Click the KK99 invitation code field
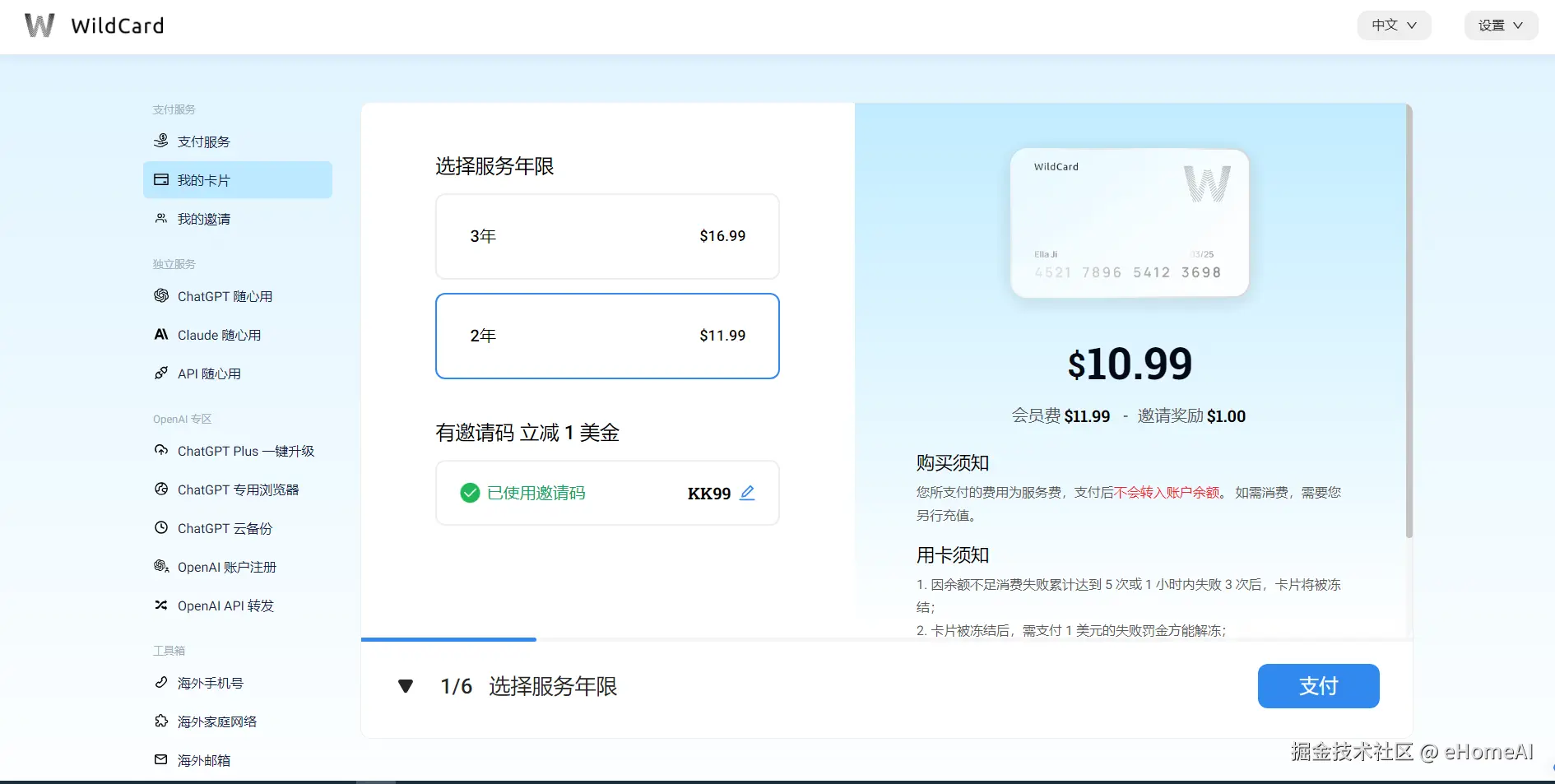Screen dimensions: 1555x784 (607, 493)
